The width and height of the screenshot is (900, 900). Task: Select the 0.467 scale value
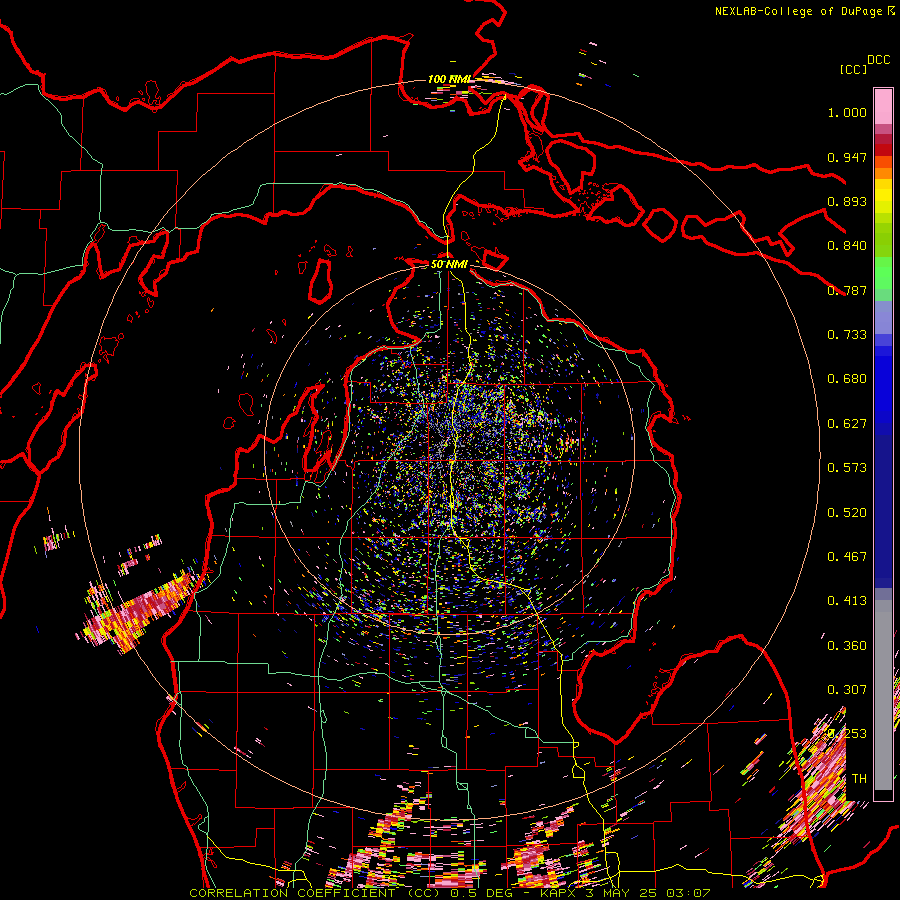coord(847,557)
